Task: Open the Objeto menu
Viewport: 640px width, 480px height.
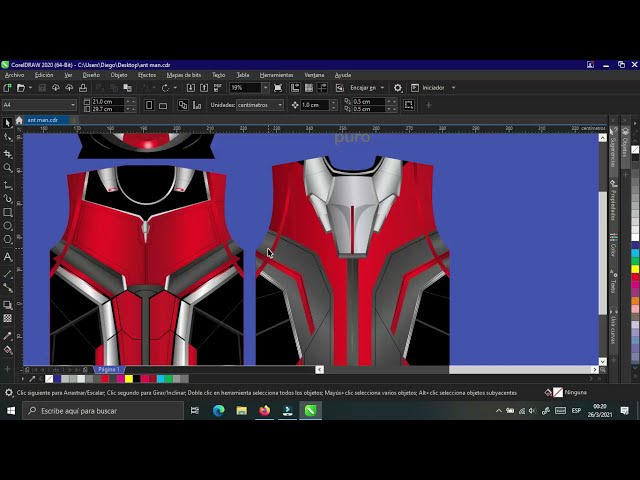Action: (x=119, y=75)
